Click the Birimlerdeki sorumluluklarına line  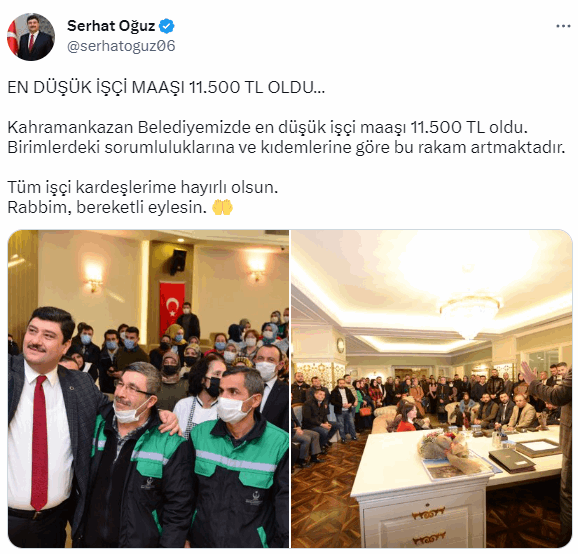pos(286,147)
